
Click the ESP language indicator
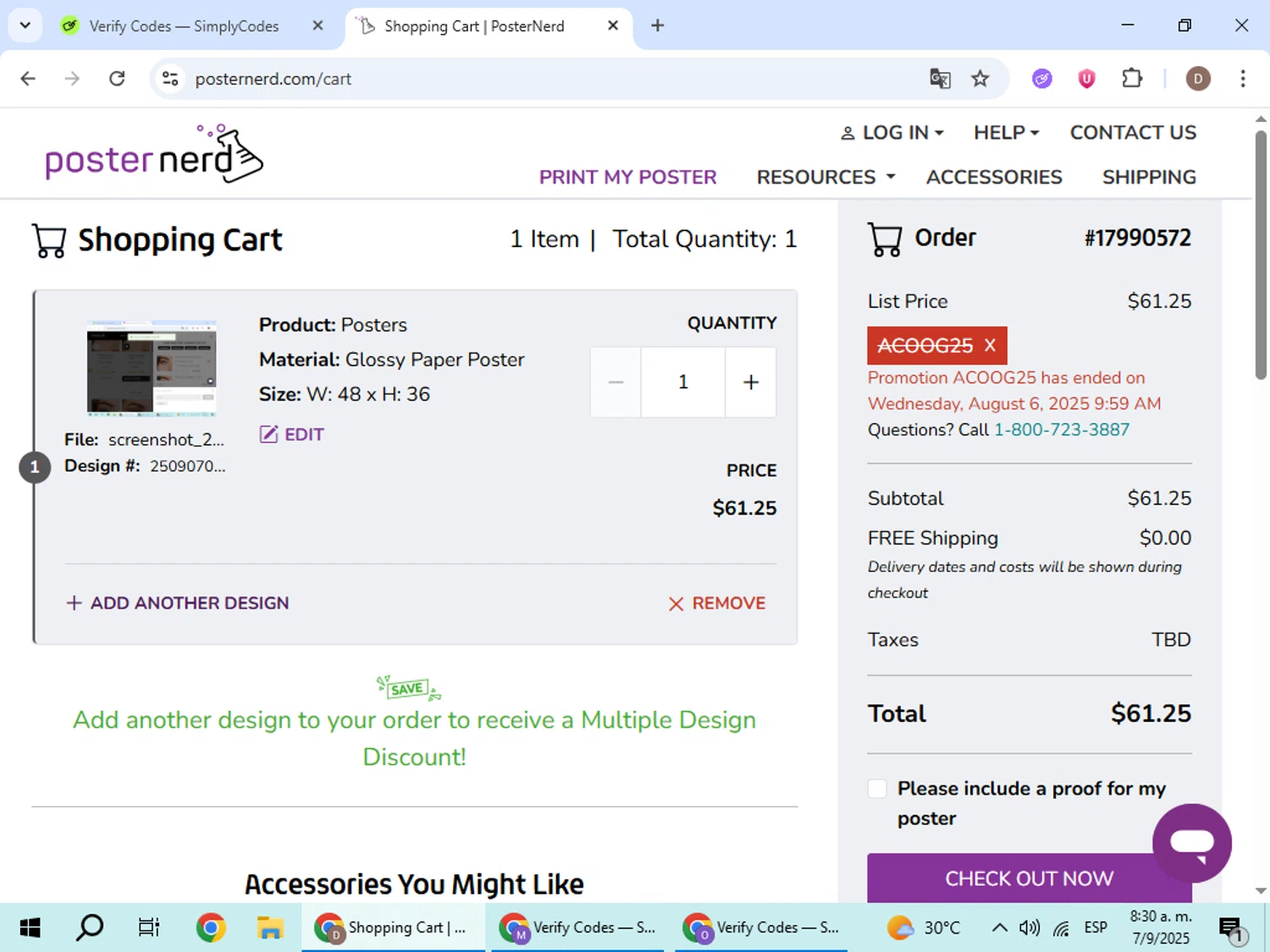(1096, 928)
